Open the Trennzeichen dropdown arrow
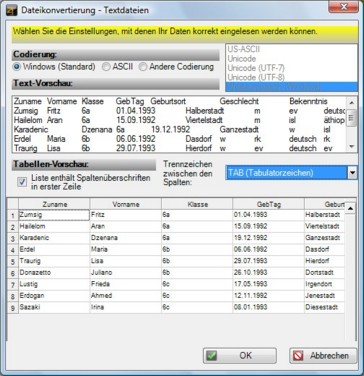Screen dimensions: 364x376 click(352, 173)
